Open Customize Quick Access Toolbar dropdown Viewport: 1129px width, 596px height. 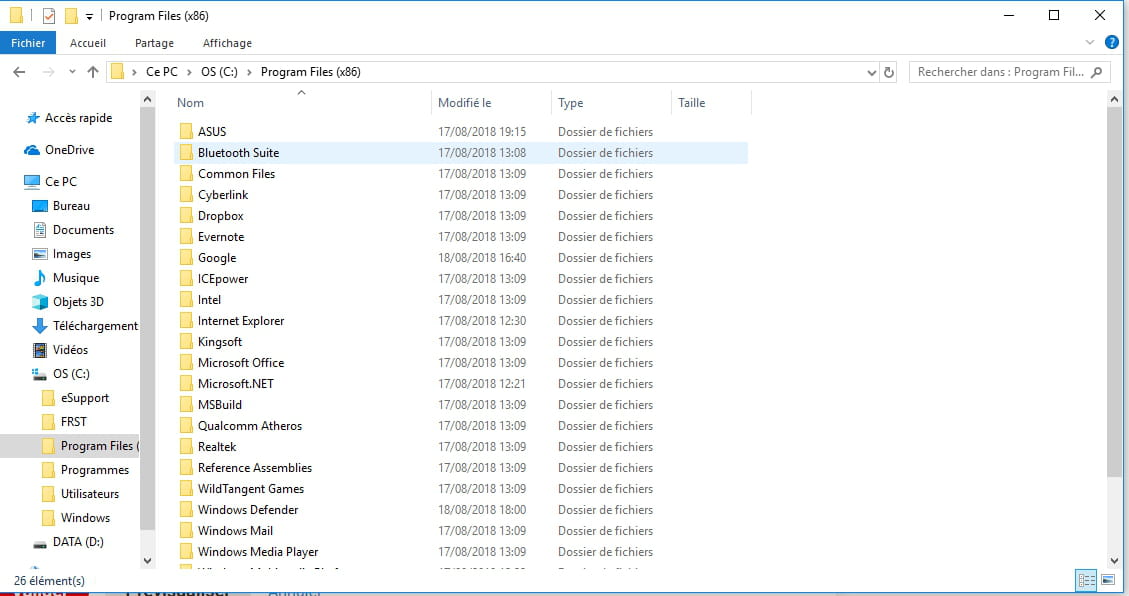point(89,16)
